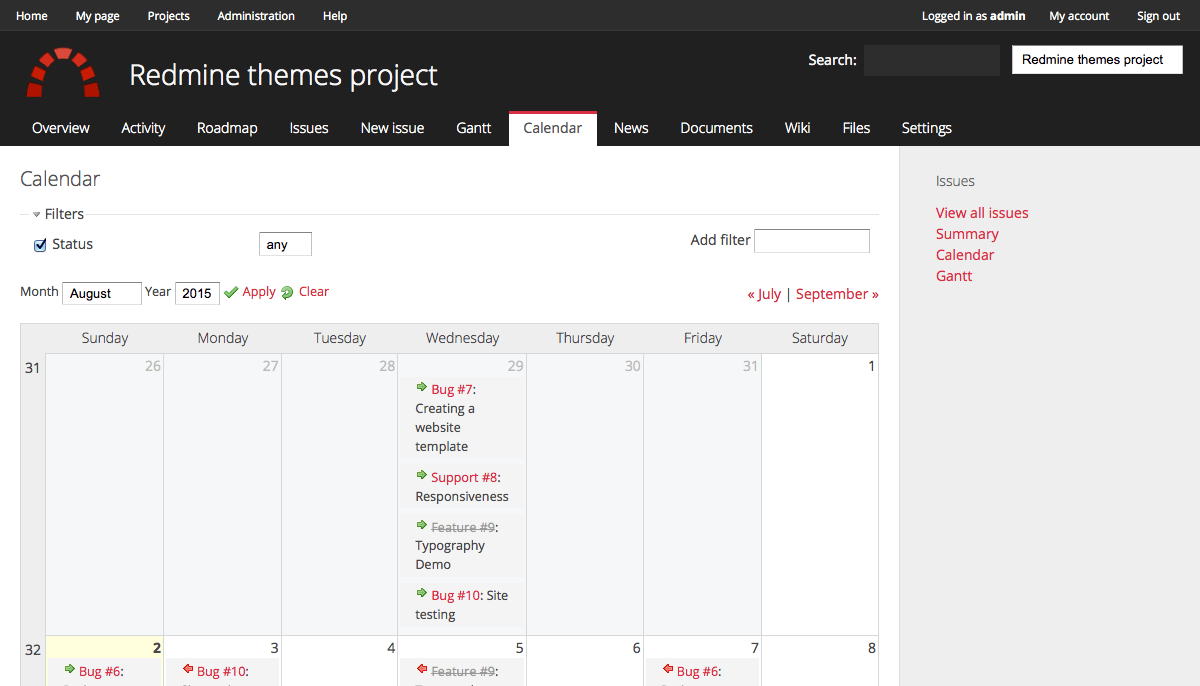Click the admin username link
This screenshot has width=1200, height=686.
[1008, 16]
